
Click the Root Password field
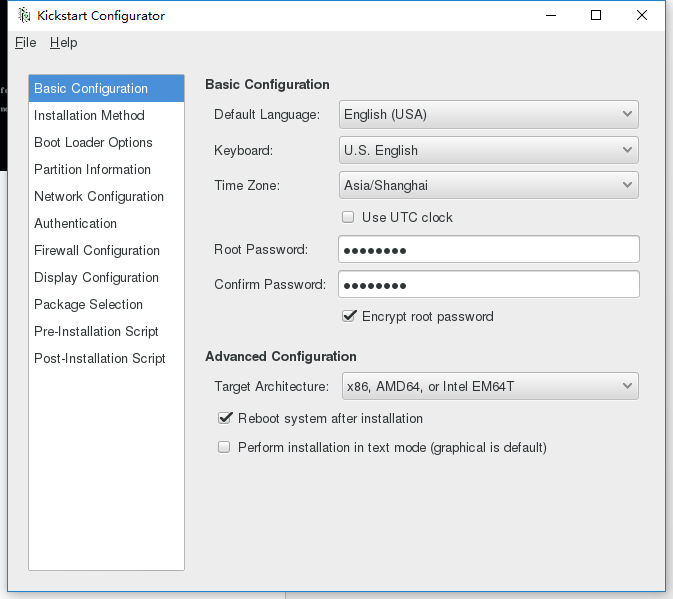[x=488, y=249]
